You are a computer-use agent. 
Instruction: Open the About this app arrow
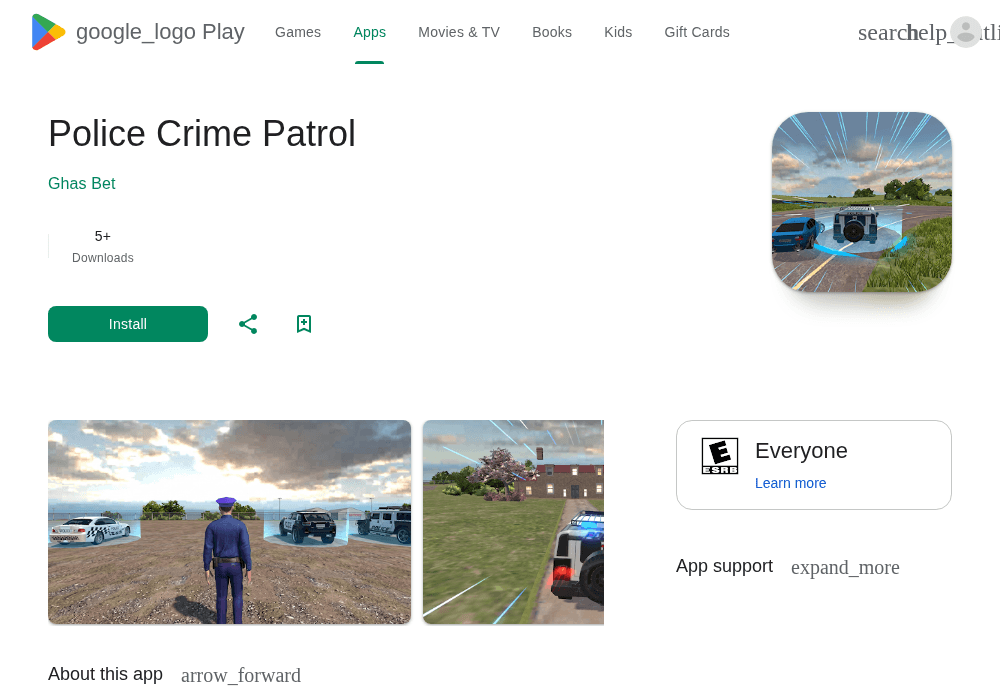(x=241, y=675)
